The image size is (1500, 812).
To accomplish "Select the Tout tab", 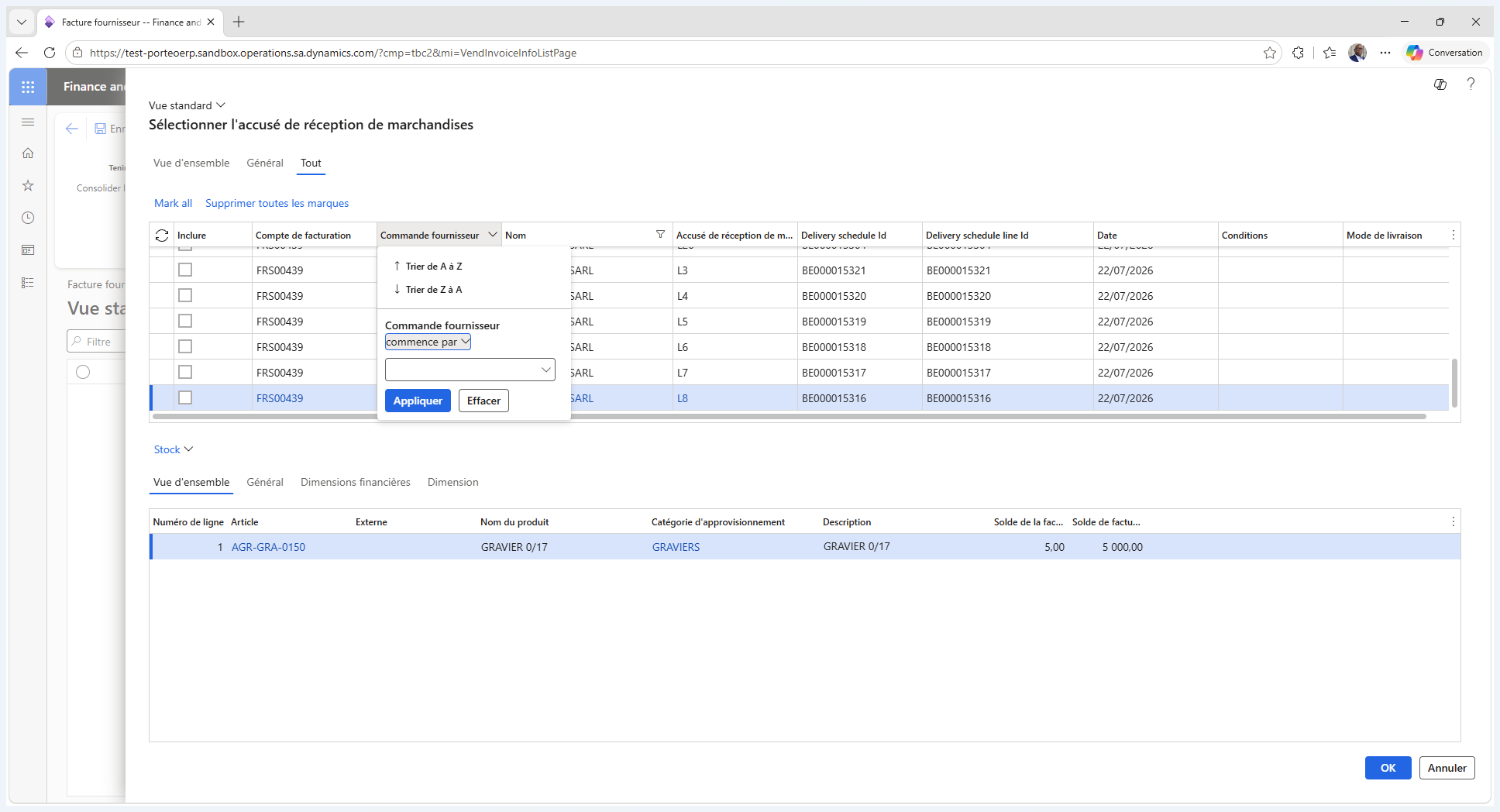I will point(311,163).
